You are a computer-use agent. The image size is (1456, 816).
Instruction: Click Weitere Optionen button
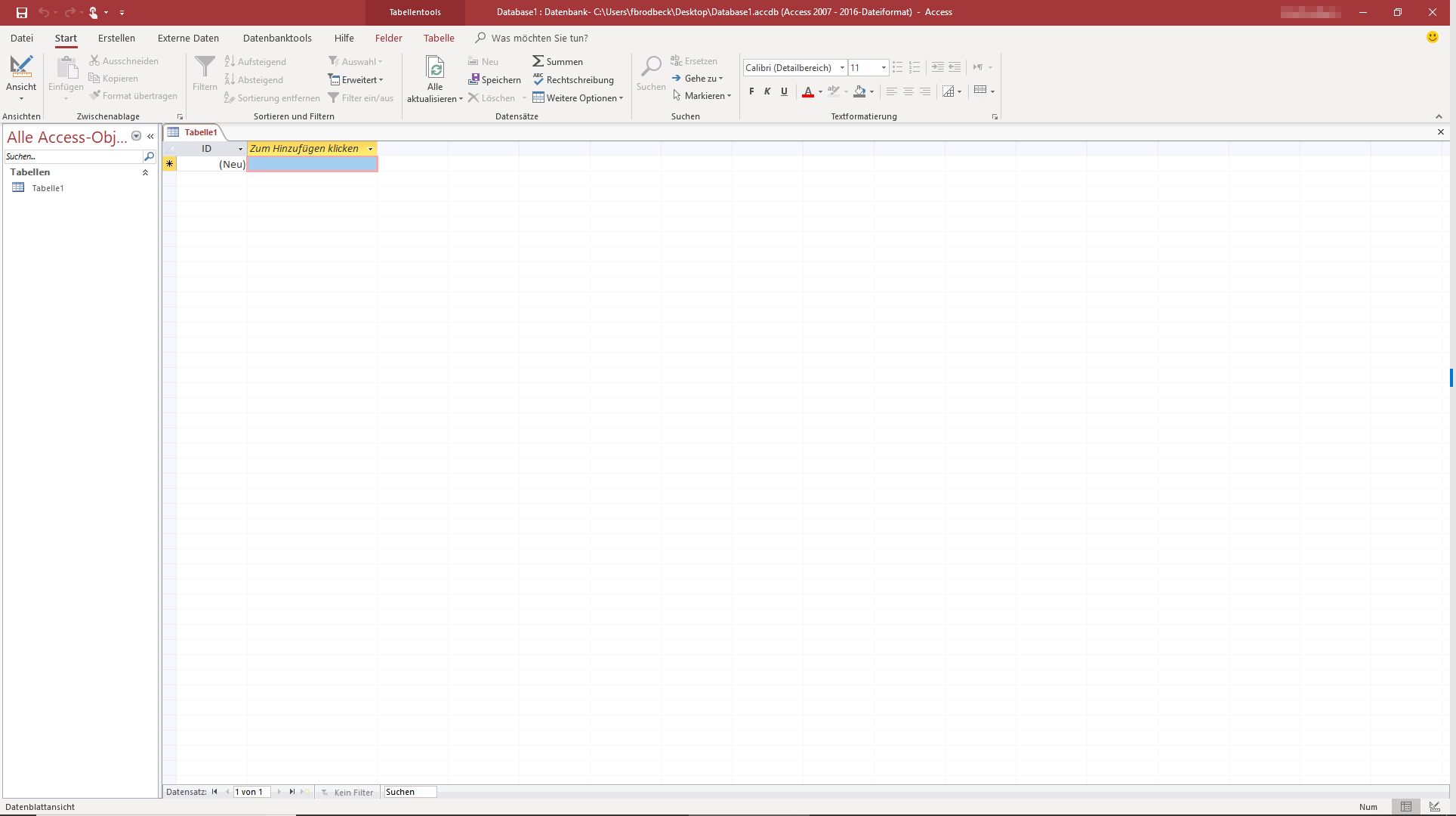click(578, 97)
